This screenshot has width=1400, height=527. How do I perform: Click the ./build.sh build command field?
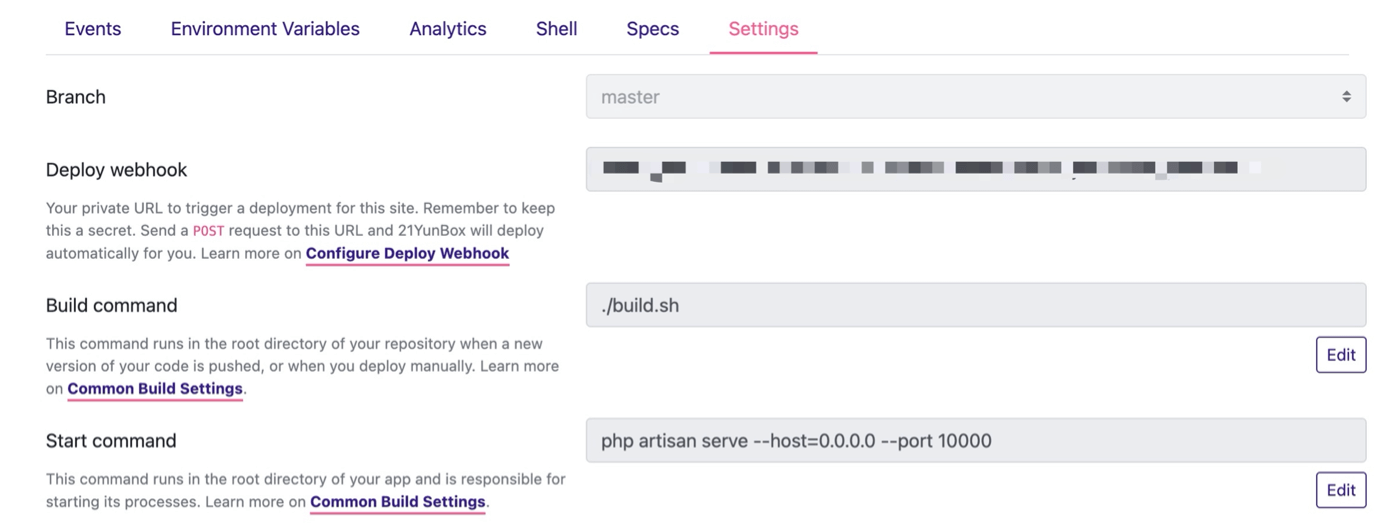point(975,305)
